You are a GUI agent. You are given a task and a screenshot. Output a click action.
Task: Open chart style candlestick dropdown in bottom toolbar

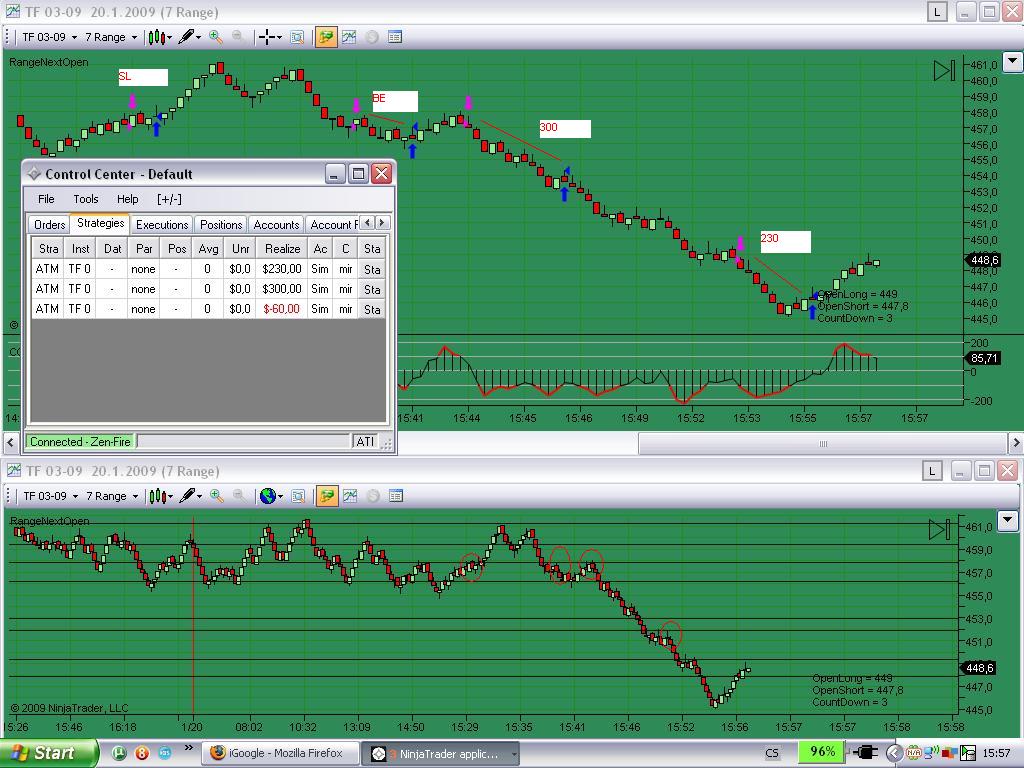coord(160,496)
